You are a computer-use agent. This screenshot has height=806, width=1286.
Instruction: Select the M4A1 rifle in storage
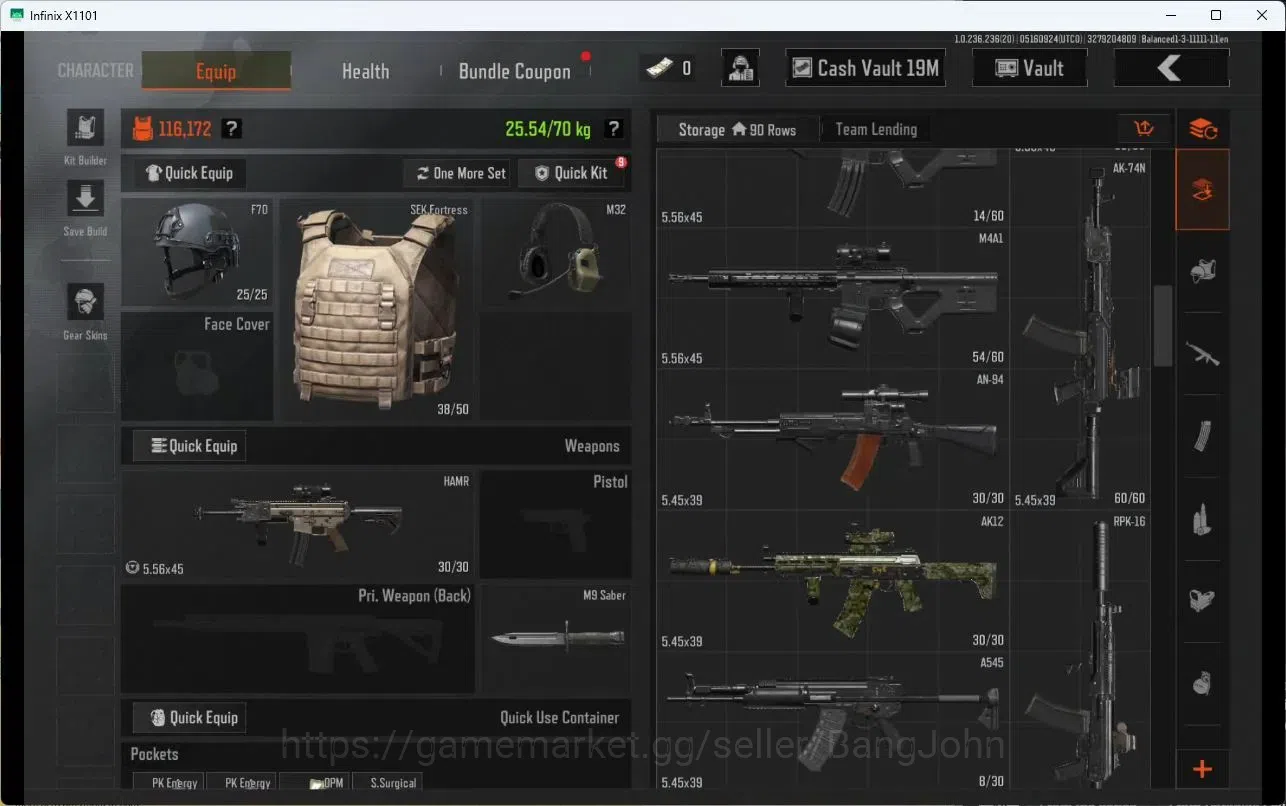coord(833,298)
